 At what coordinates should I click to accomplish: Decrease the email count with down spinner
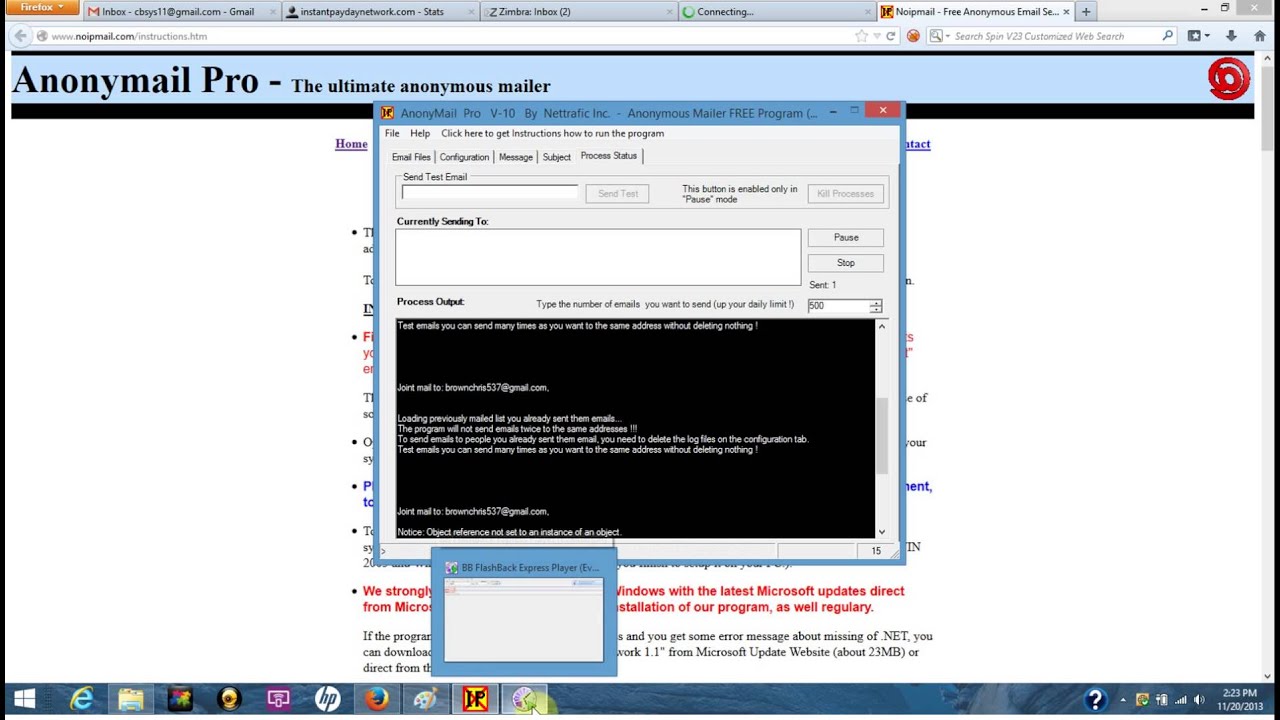pos(876,310)
